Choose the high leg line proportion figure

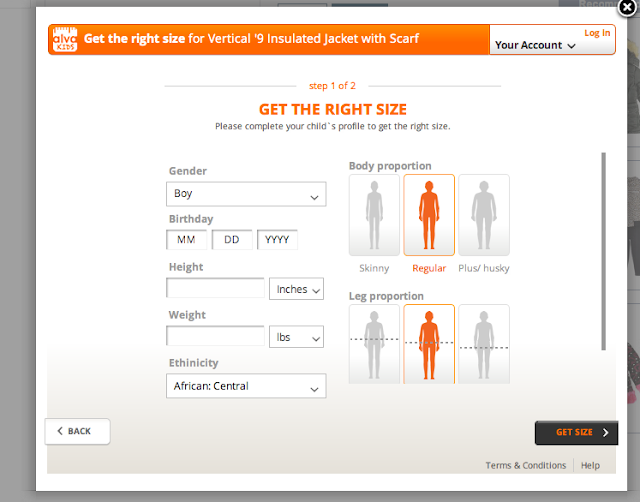pos(374,344)
